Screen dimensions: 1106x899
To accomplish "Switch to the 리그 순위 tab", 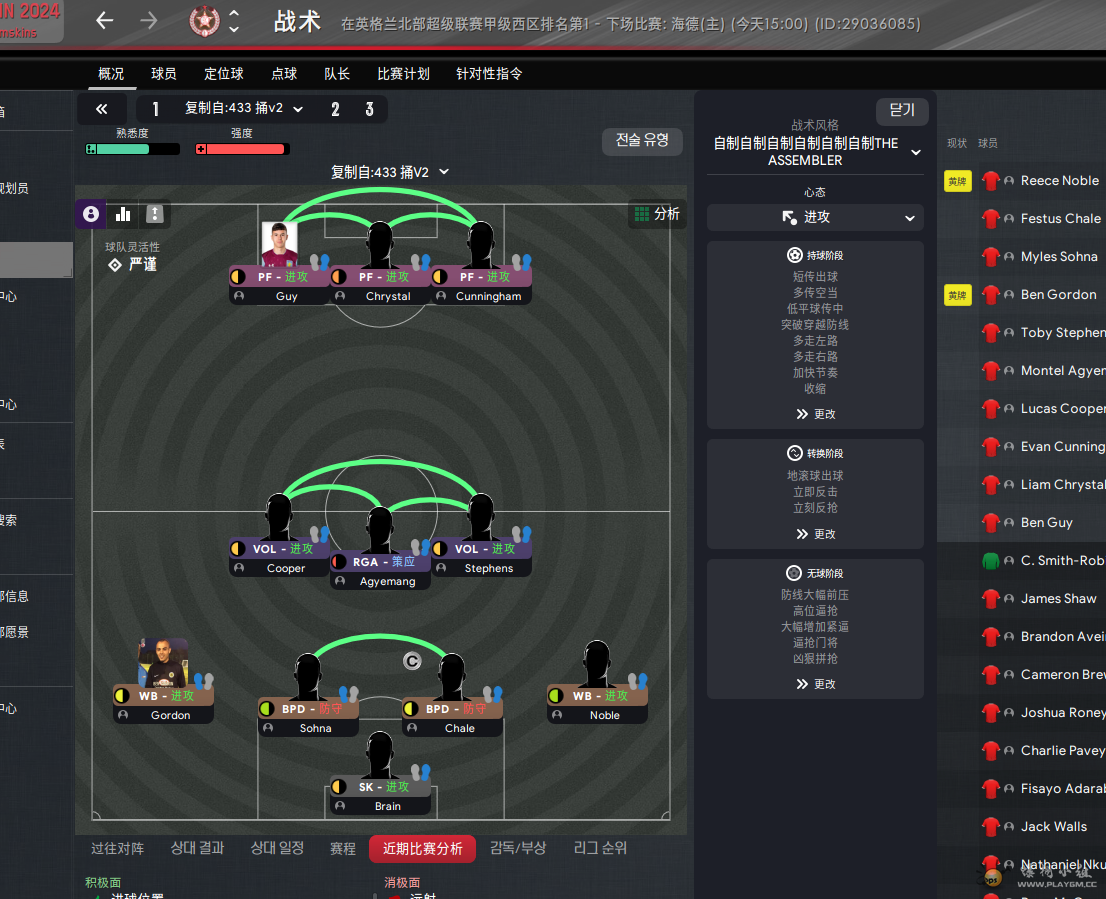I will pos(600,848).
